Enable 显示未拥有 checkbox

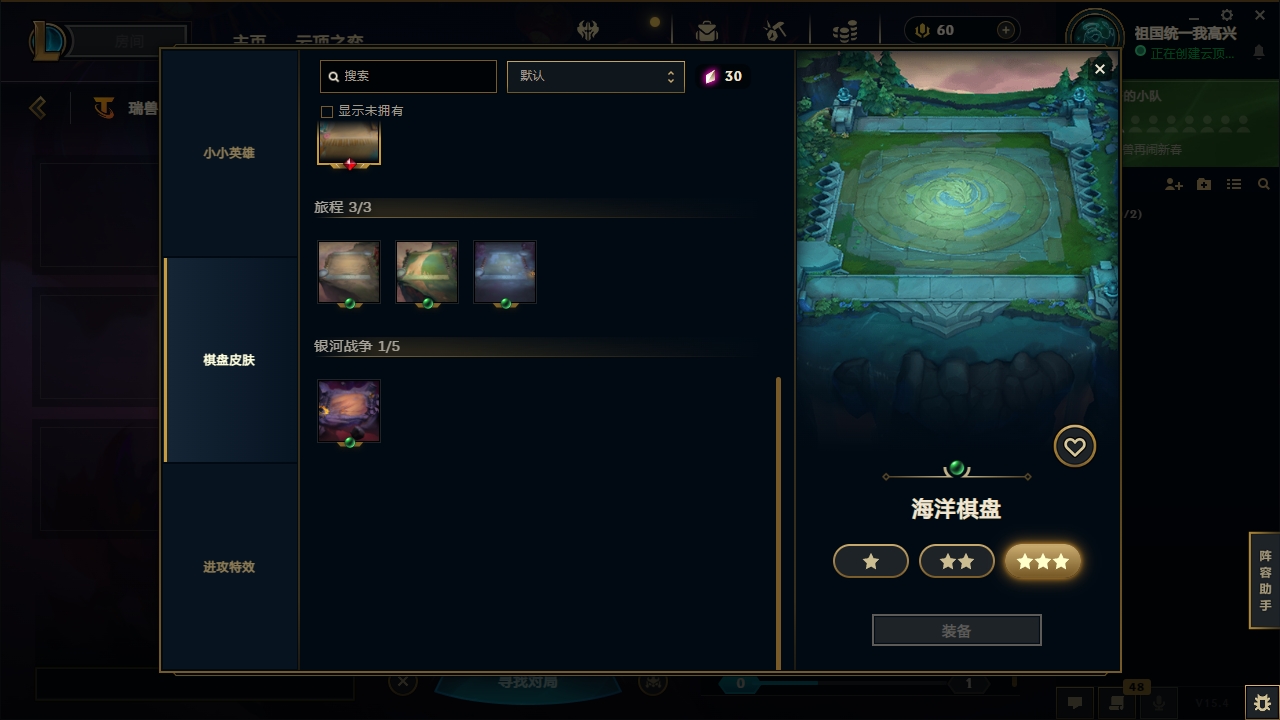[x=326, y=111]
